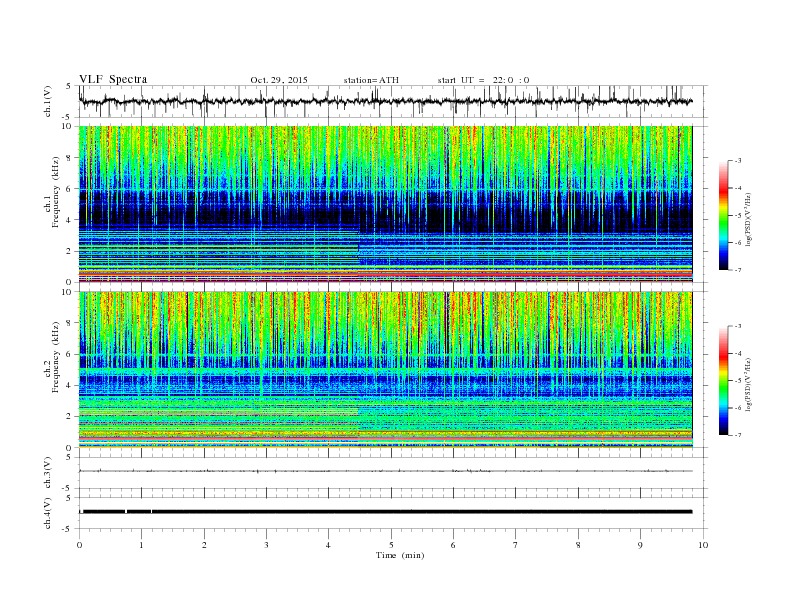The image size is (792, 612).
Task: Click the ch.2 "Frequency (kHz)" axis label
Action: pyautogui.click(x=56, y=357)
